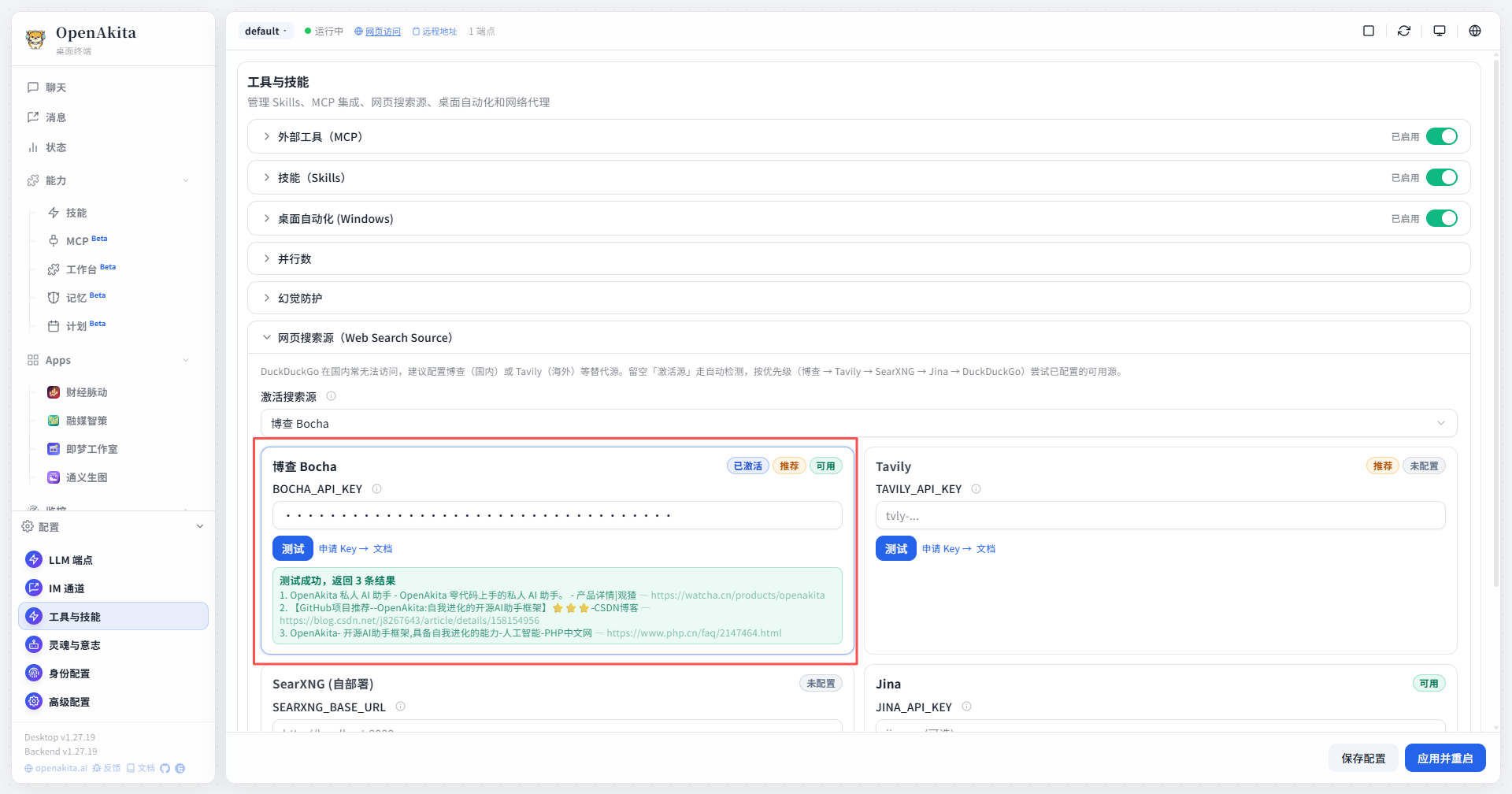Toggle the 技能 (Skills) switch
This screenshot has height=794, width=1512.
click(1442, 177)
